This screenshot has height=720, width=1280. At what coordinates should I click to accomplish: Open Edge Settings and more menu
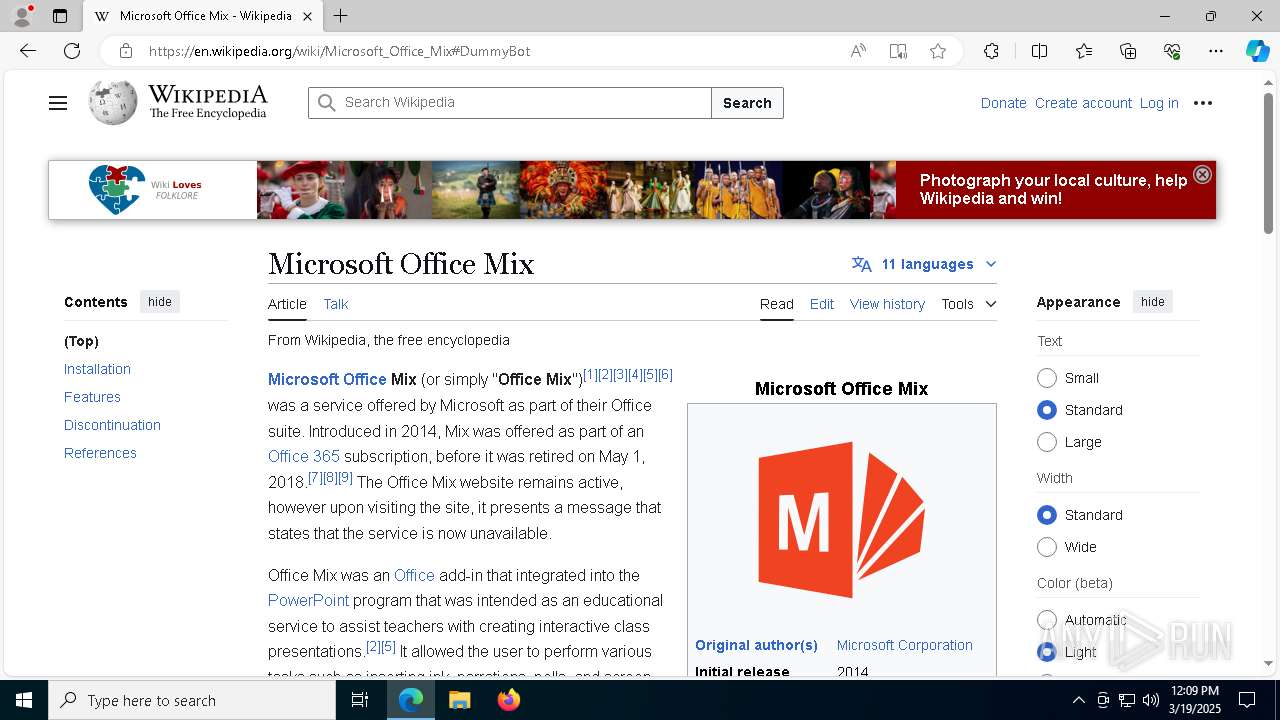click(1216, 51)
